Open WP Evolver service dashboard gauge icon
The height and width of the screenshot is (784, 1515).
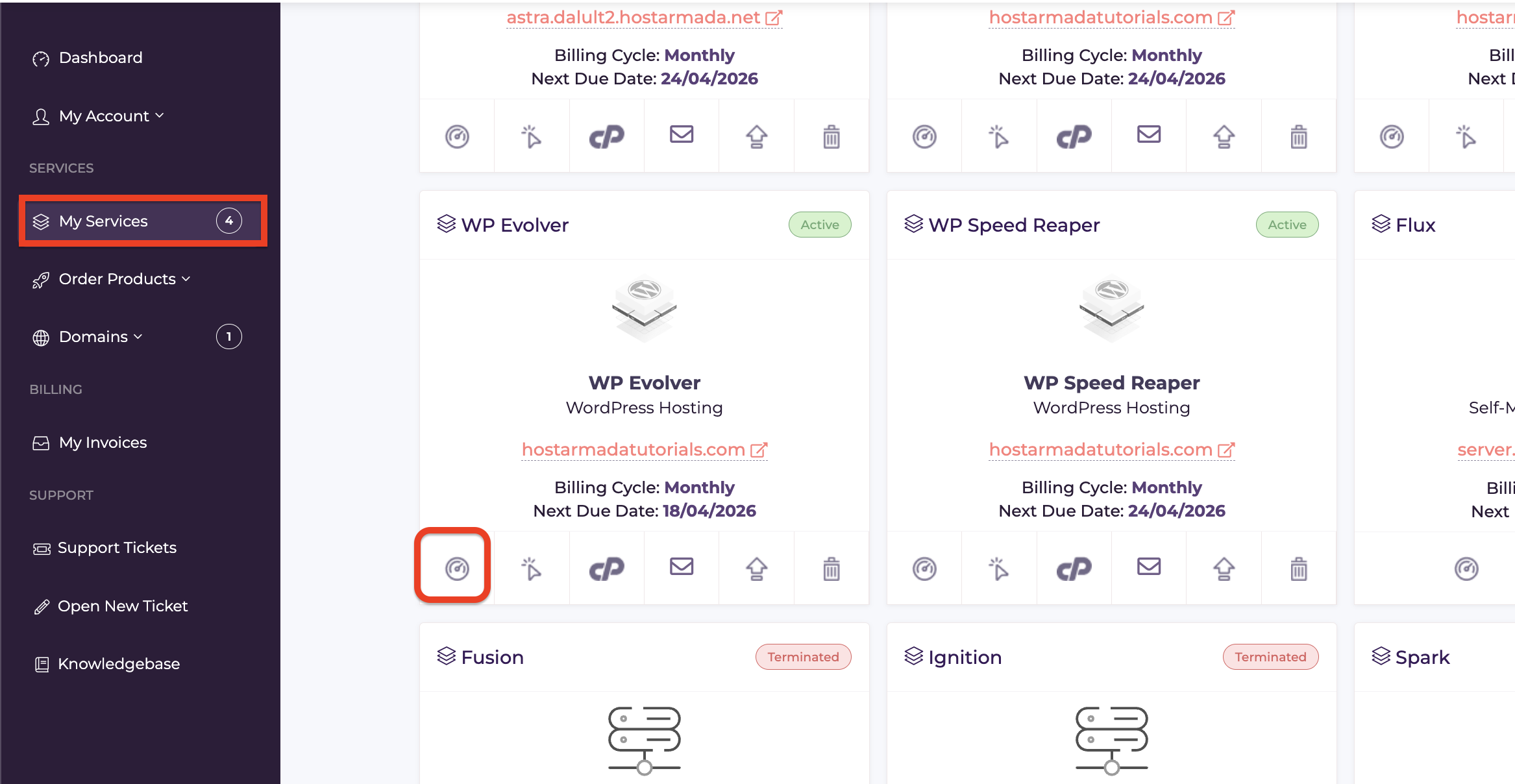pos(457,569)
